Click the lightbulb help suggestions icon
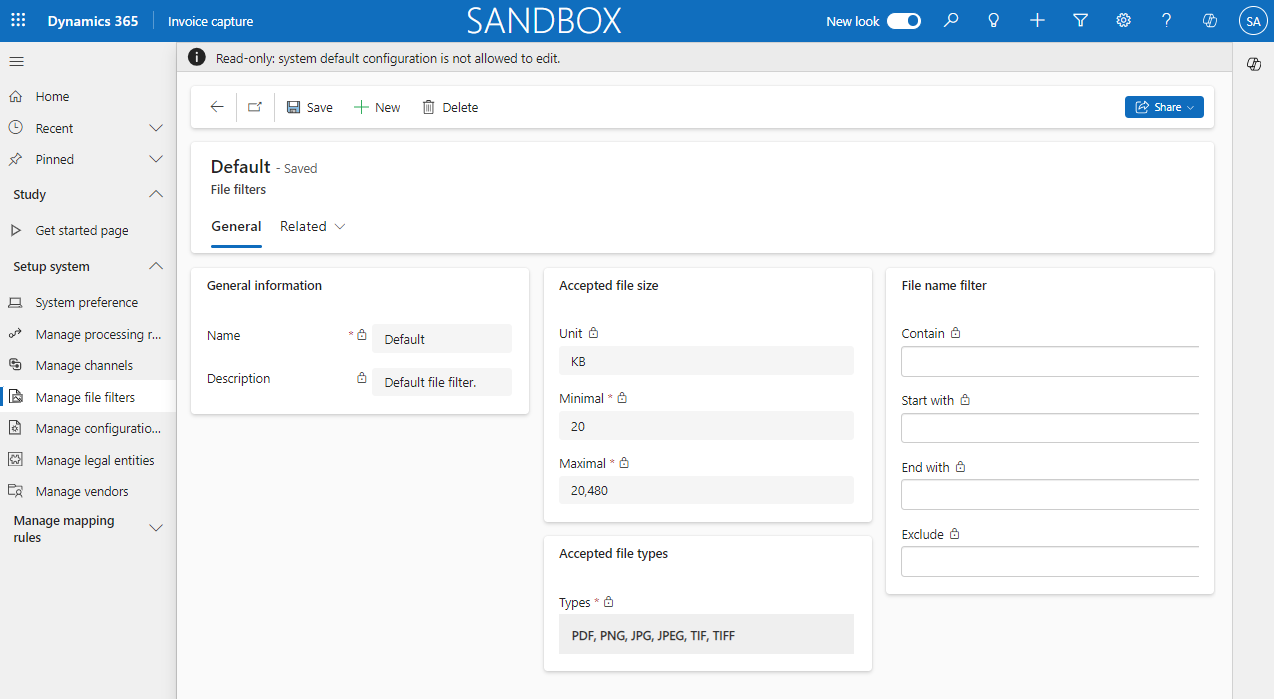 coord(994,20)
